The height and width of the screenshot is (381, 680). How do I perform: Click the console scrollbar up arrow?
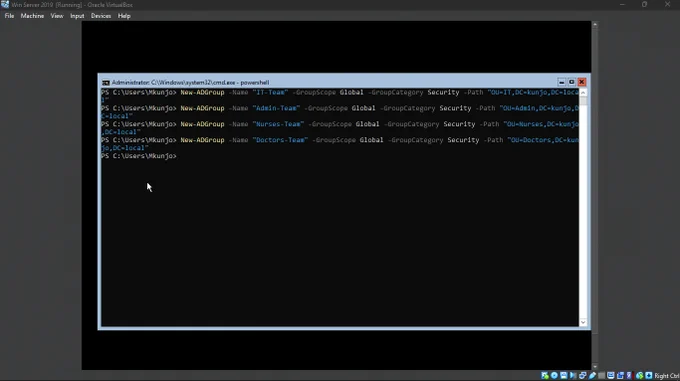click(583, 92)
